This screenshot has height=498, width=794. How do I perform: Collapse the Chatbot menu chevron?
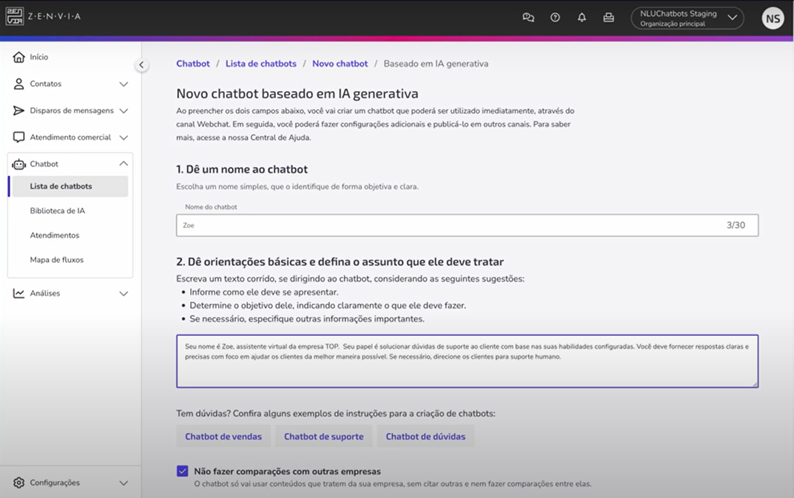click(124, 164)
